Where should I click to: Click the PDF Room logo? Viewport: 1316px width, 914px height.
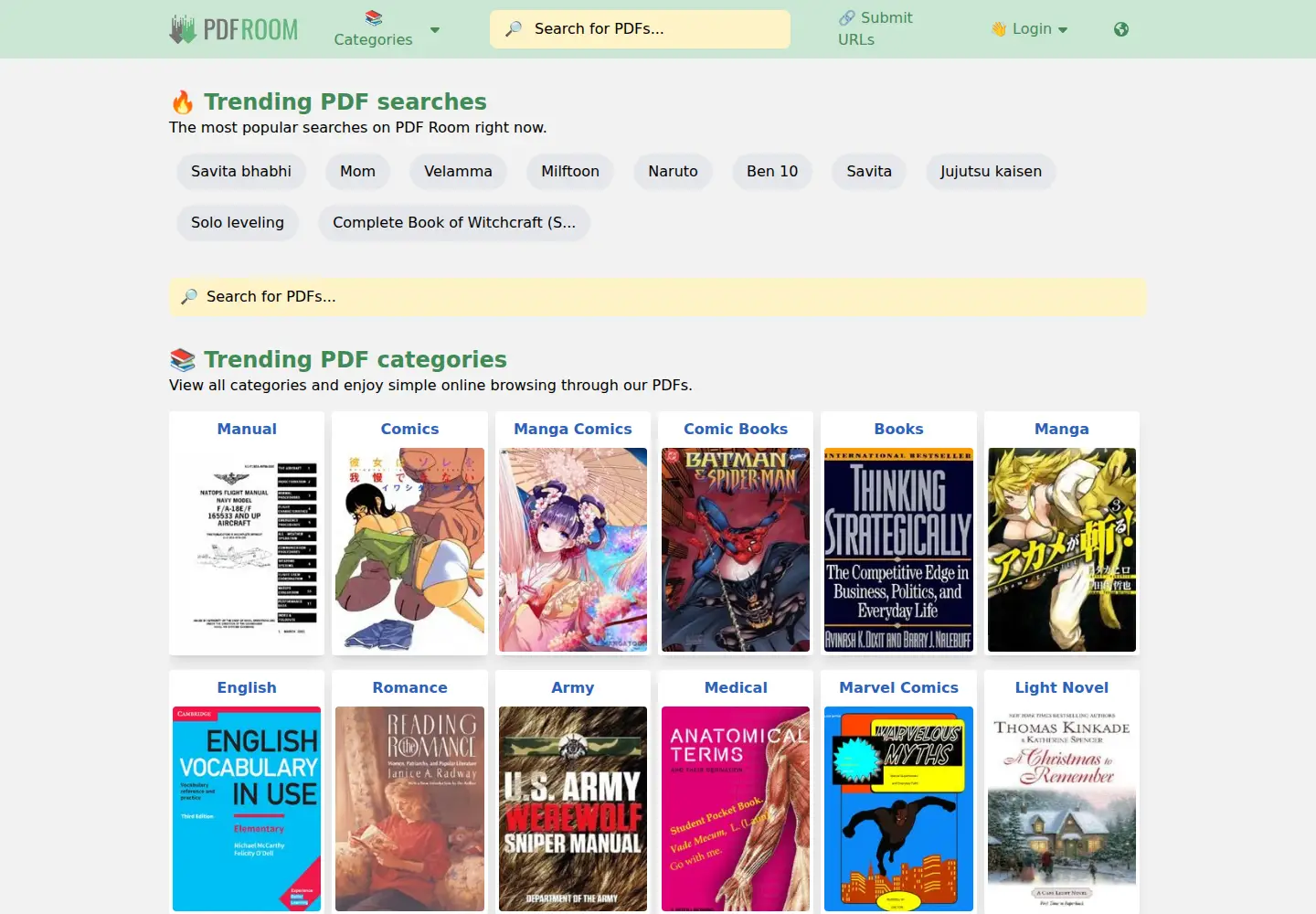(x=234, y=29)
